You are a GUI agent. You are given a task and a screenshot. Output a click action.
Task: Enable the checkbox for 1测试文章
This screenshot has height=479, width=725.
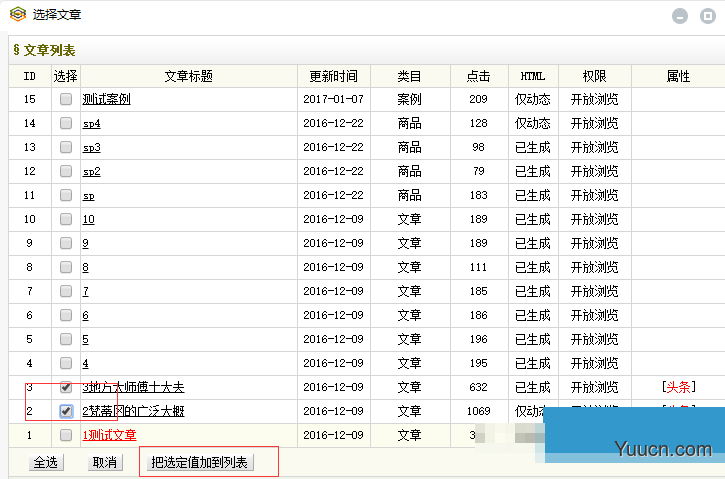pos(66,435)
